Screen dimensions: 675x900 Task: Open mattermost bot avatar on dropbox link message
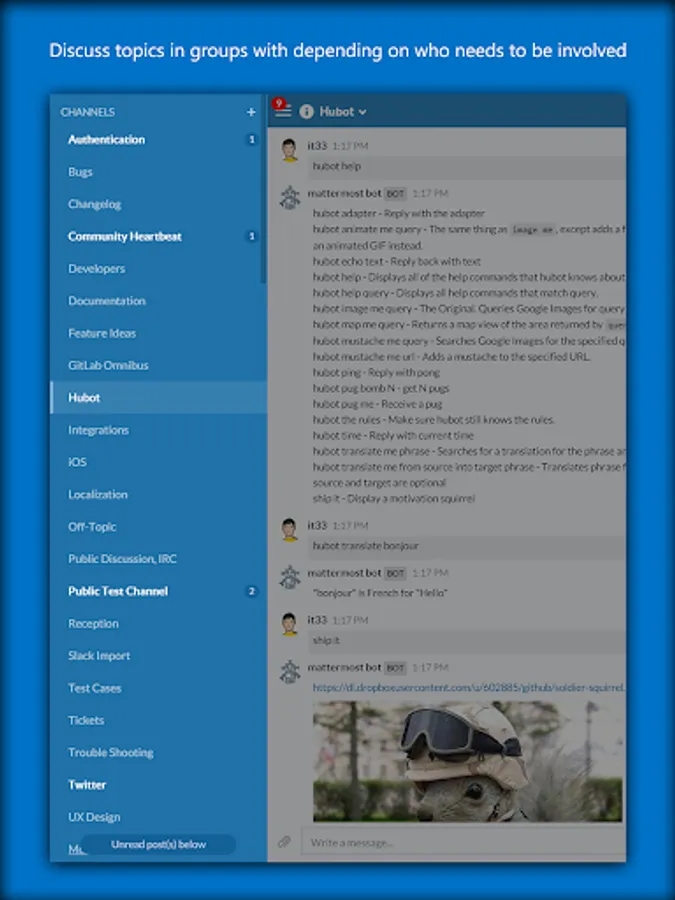pos(290,672)
